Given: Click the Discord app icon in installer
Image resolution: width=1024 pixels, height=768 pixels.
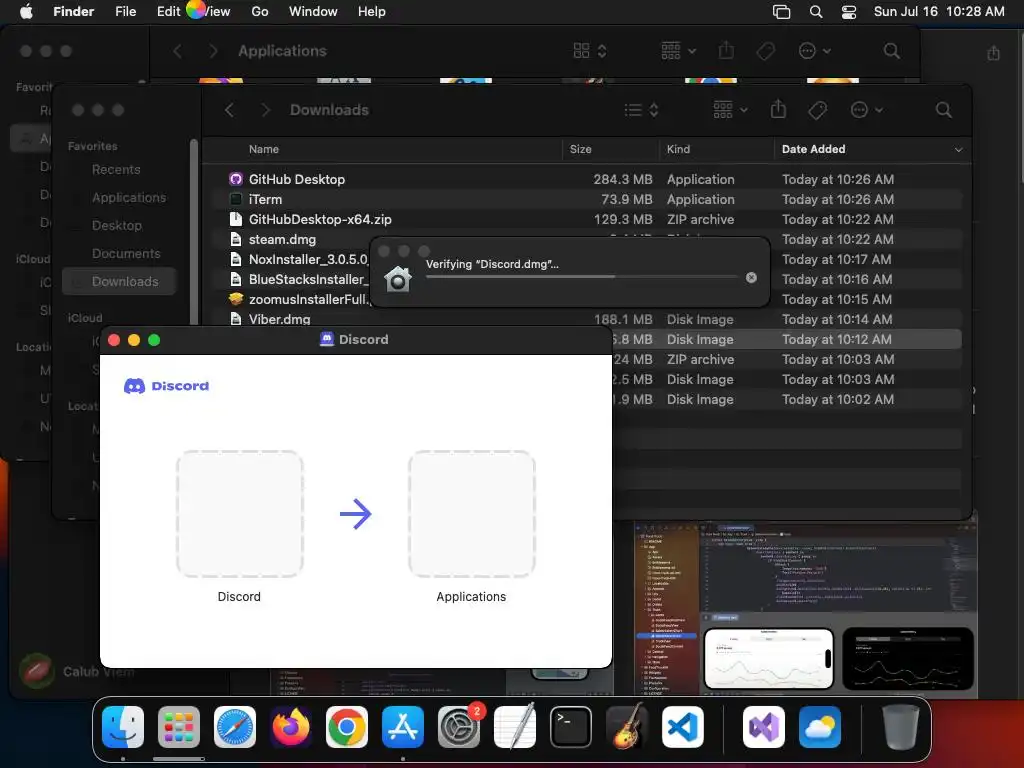Looking at the screenshot, I should 240,513.
